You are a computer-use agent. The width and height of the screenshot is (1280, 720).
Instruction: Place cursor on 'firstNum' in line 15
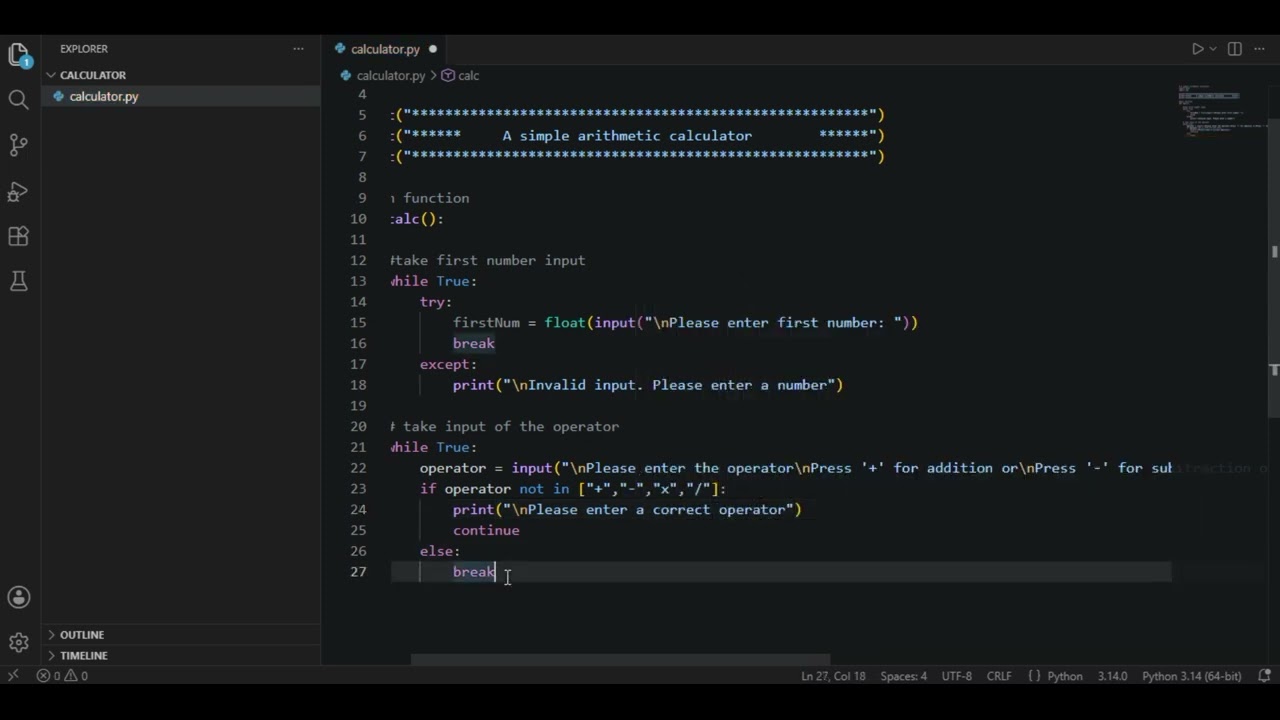(486, 323)
